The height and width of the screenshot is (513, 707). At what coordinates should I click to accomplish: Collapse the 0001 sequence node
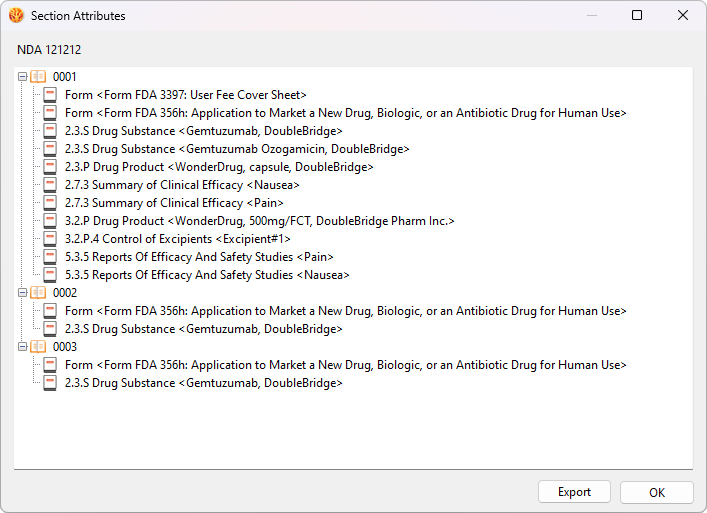(22, 77)
